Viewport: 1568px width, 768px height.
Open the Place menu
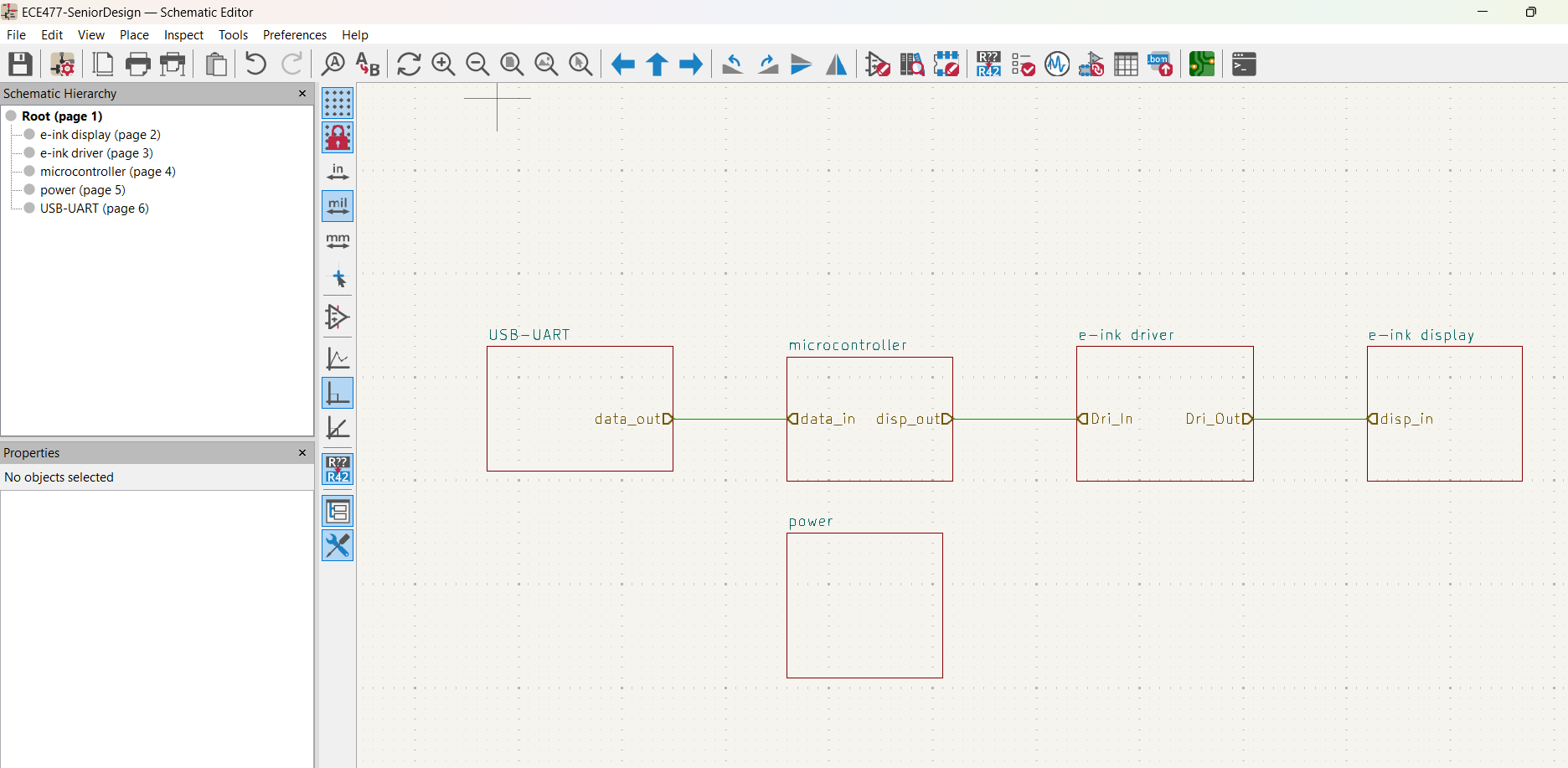pos(134,35)
